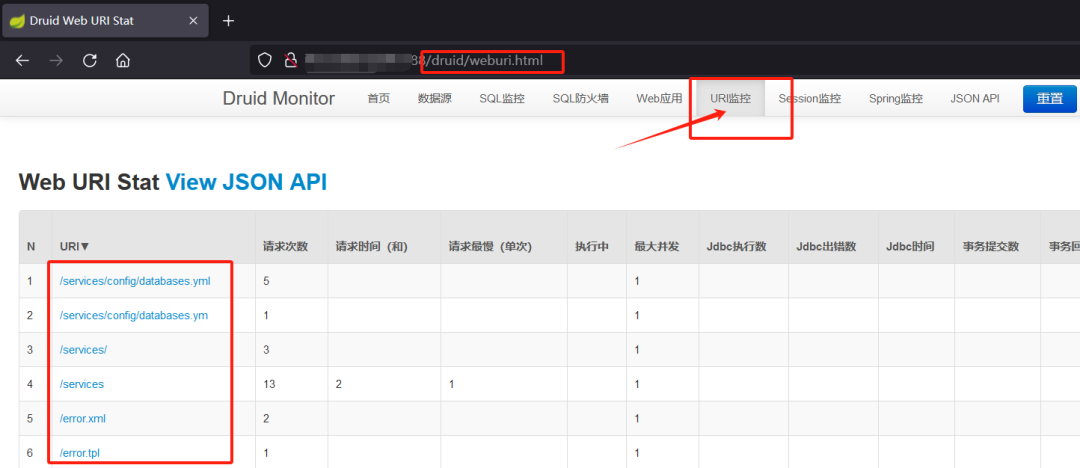This screenshot has width=1080, height=468.
Task: Open the /error.xml link
Action: (83, 419)
